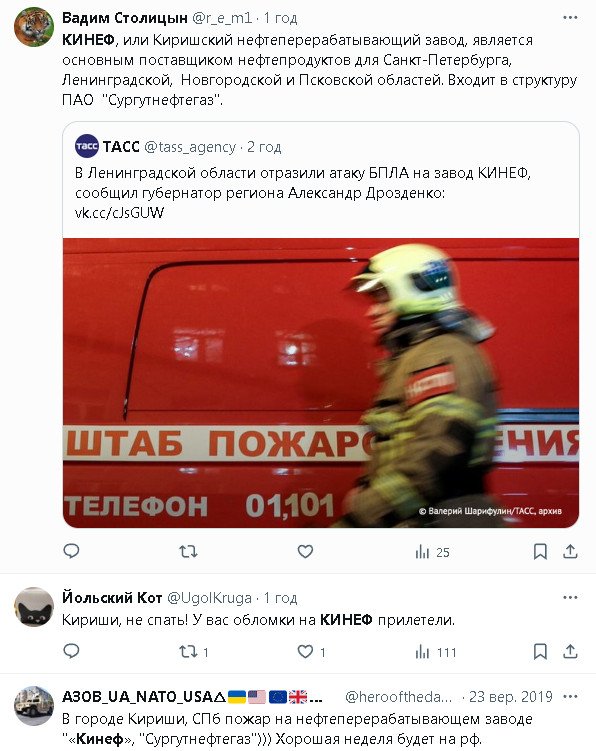Screen dimensions: 596x751
Task: Open more options for АЗОВ_UA_NATO_USA post
Action: click(x=570, y=696)
